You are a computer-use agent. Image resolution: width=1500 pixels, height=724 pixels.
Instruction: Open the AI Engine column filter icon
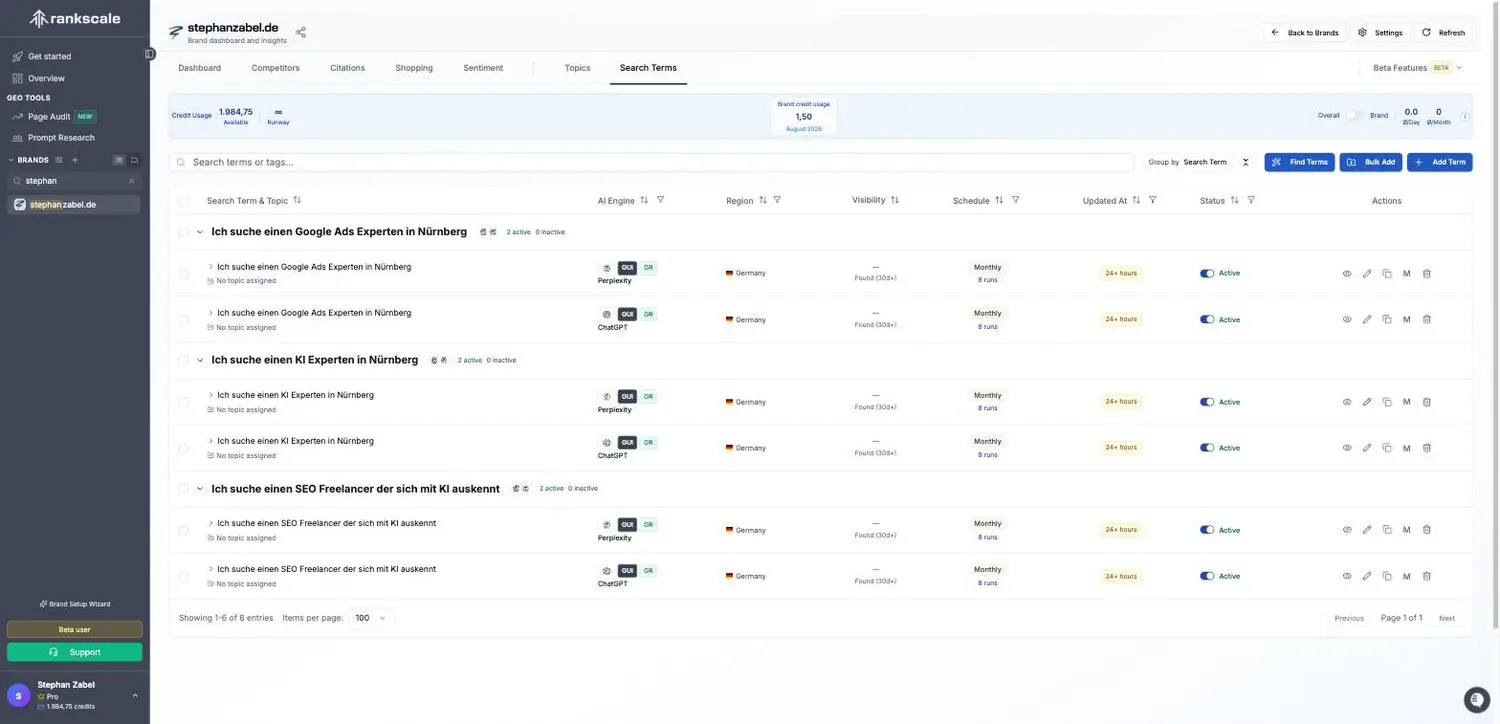660,200
